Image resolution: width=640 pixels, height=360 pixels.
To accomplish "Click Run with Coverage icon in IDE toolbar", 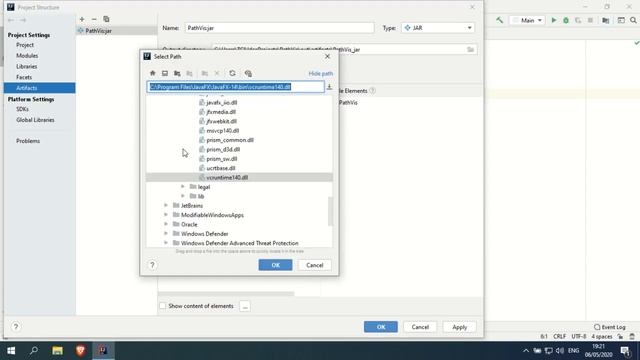I will pyautogui.click(x=578, y=20).
